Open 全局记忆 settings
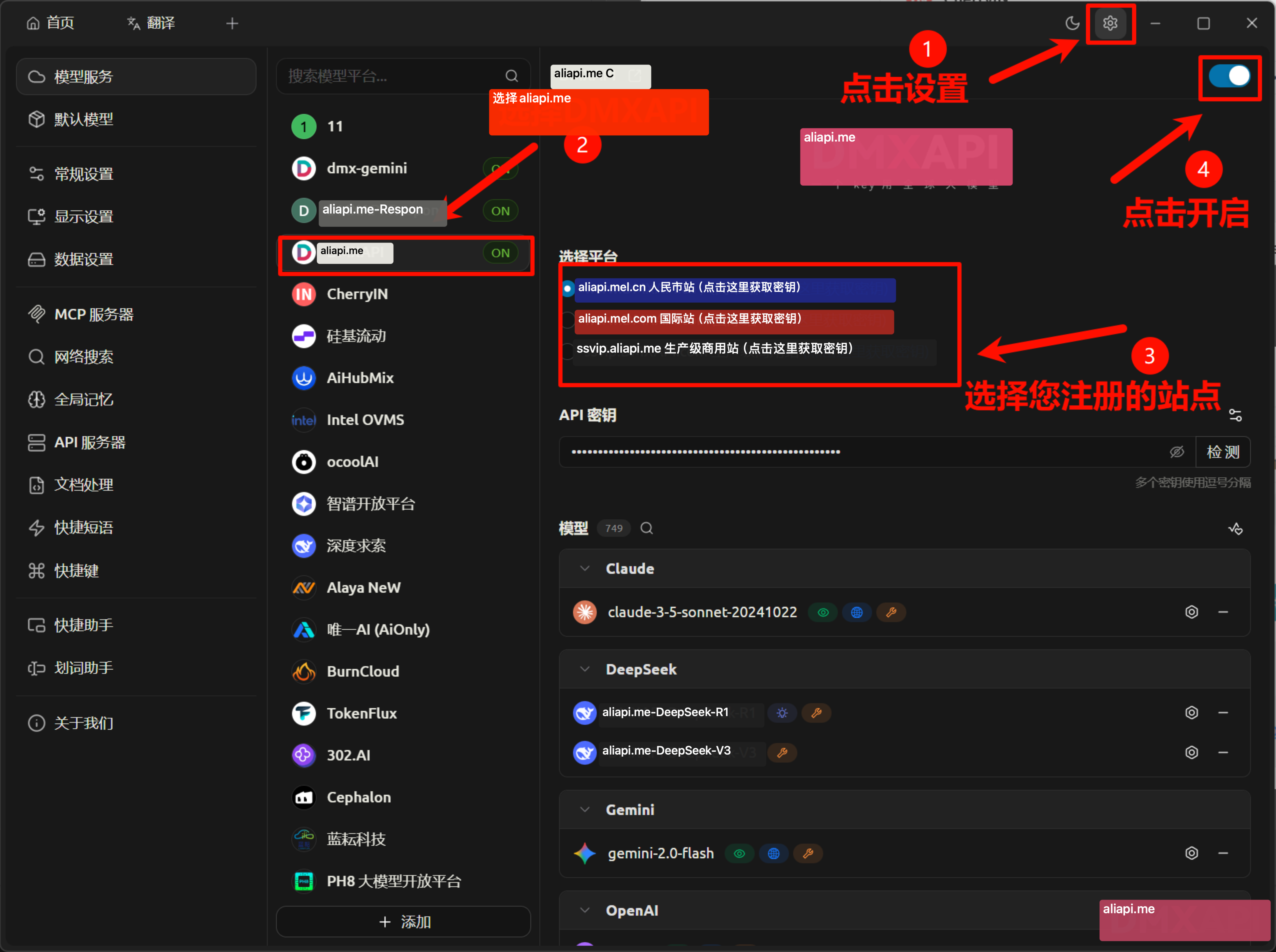 coord(136,400)
